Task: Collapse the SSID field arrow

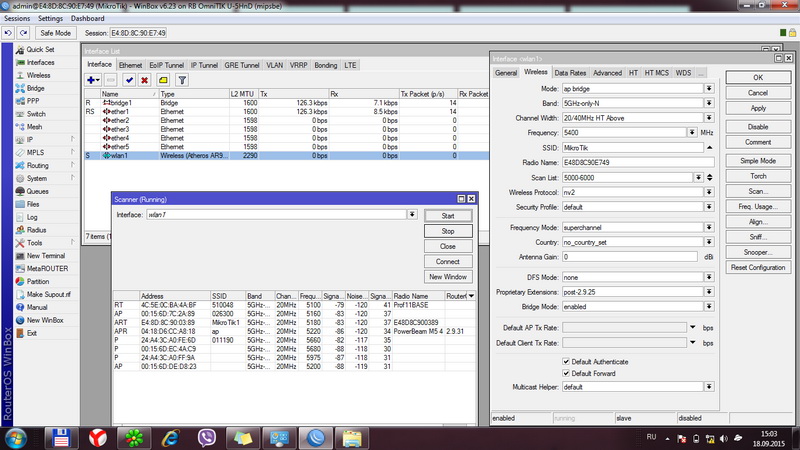Action: 709,147
